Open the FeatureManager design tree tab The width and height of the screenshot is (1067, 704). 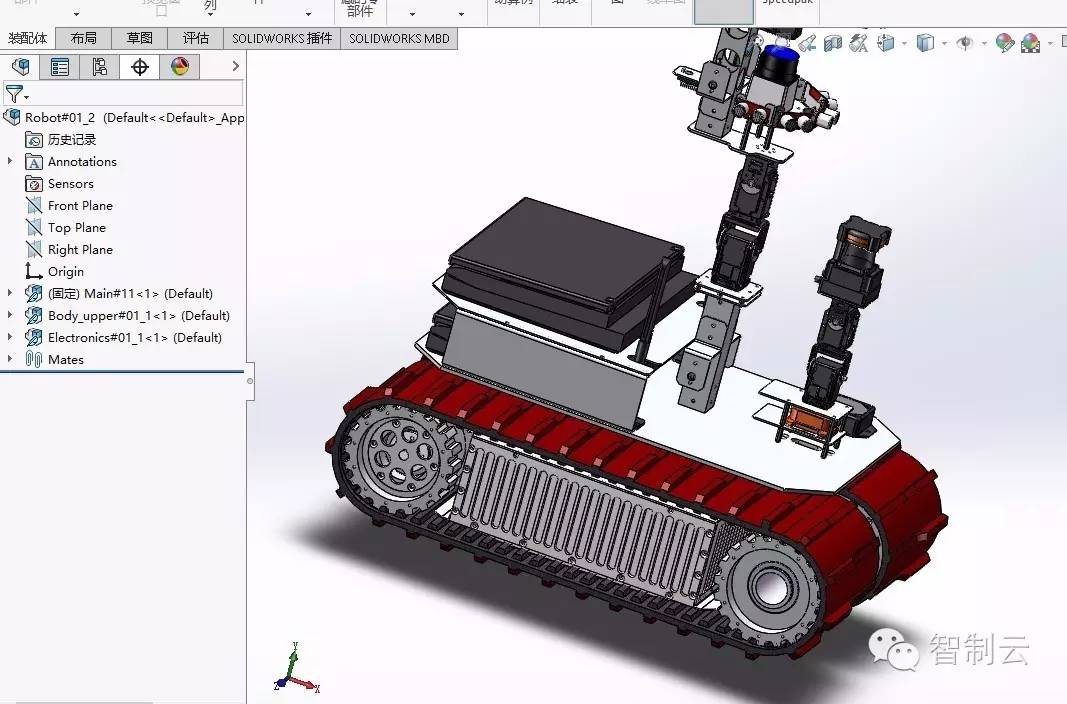20,67
